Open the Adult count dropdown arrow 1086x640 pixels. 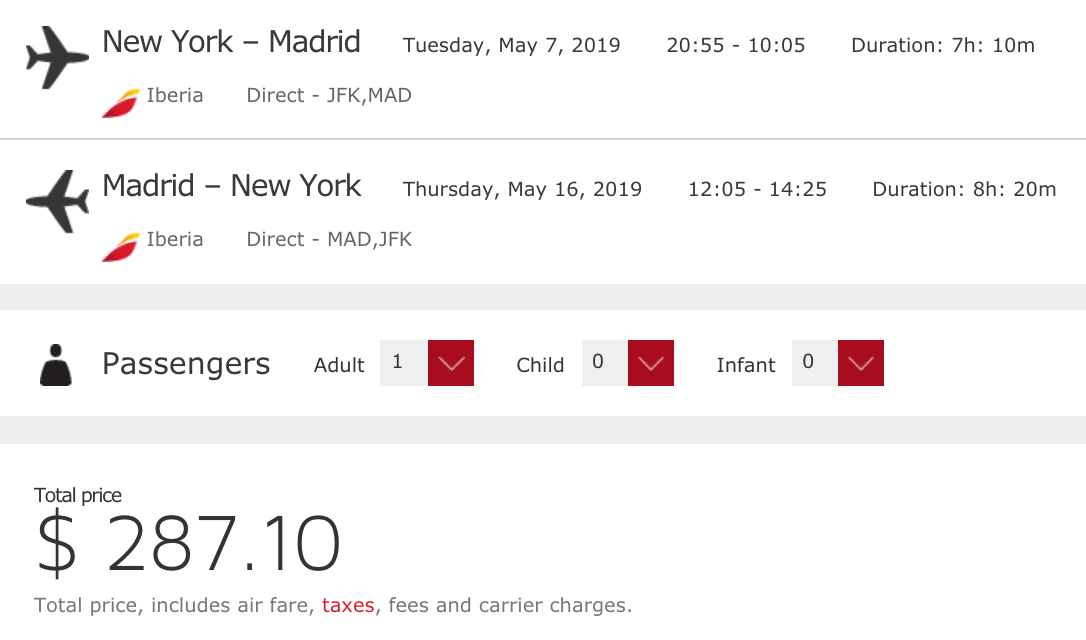(451, 363)
